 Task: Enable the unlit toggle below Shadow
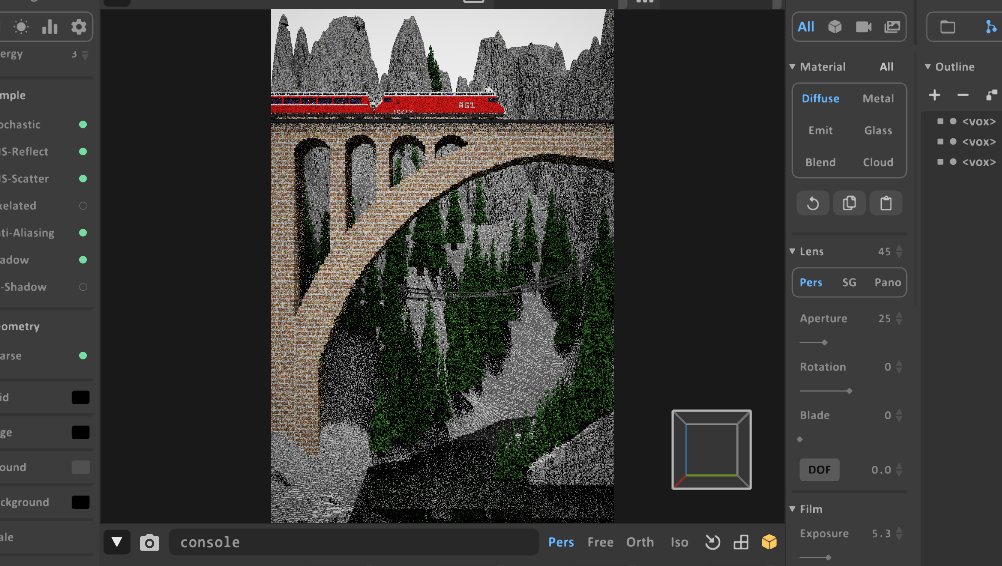coord(83,287)
